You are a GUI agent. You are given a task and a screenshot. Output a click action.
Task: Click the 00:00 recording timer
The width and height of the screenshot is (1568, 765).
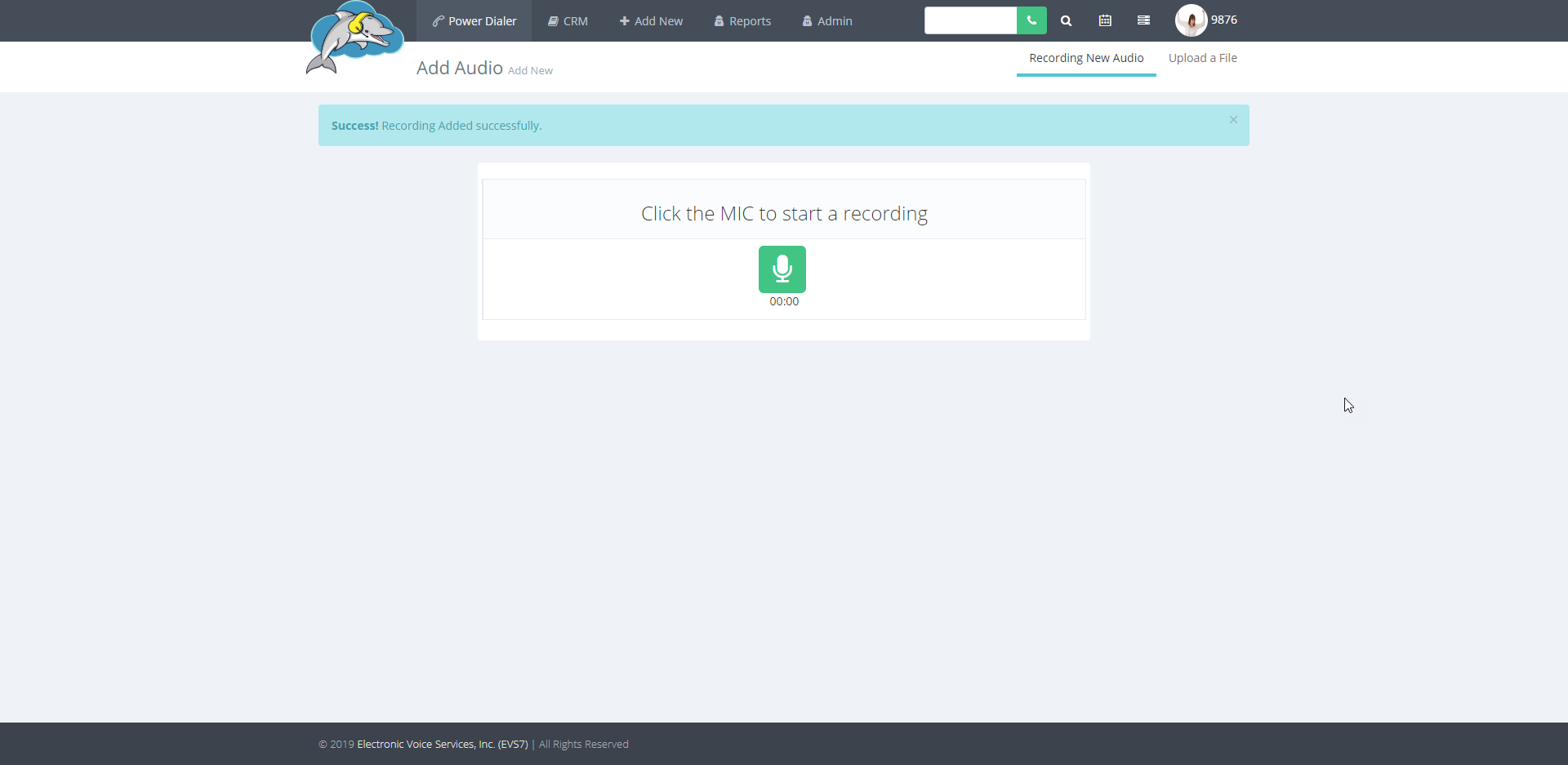784,301
